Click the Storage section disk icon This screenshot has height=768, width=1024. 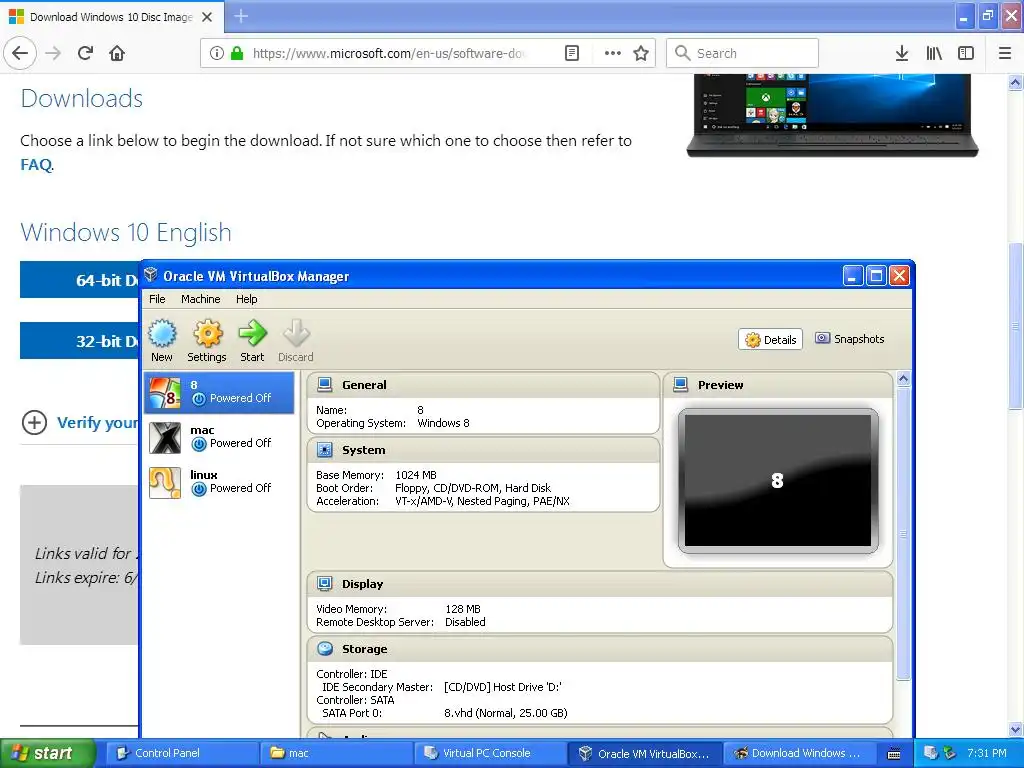(325, 648)
